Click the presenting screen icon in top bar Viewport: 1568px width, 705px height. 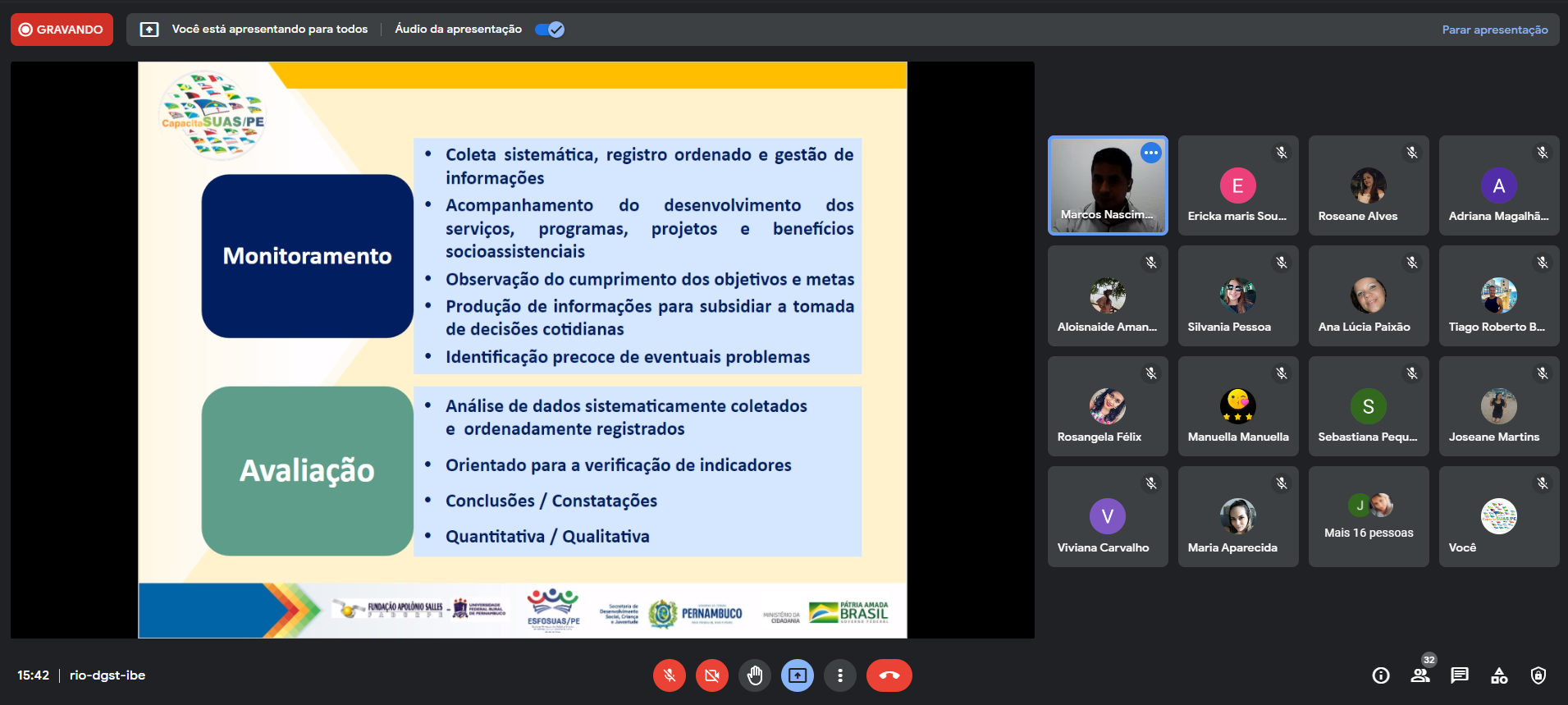pos(149,30)
